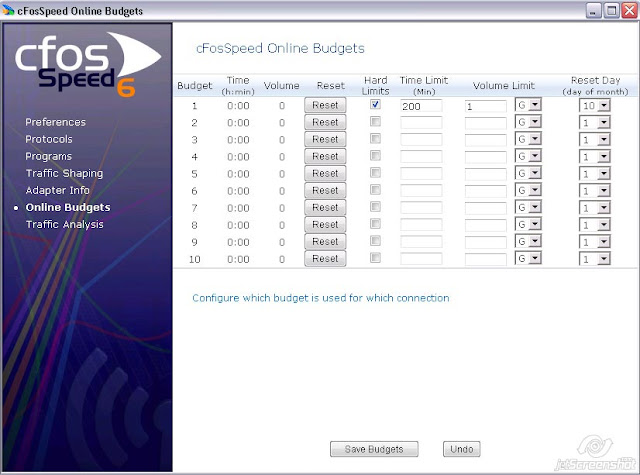Enable Hard Limits on budget 7

[x=375, y=207]
